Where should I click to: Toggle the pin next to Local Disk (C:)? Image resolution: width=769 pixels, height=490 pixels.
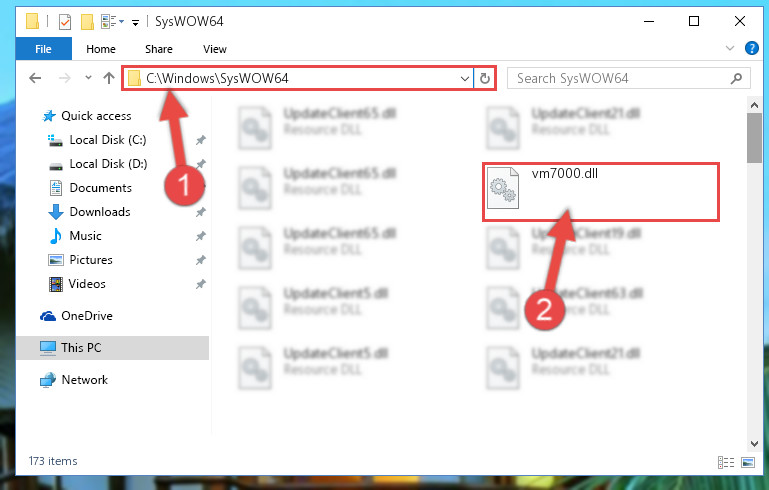[x=200, y=140]
